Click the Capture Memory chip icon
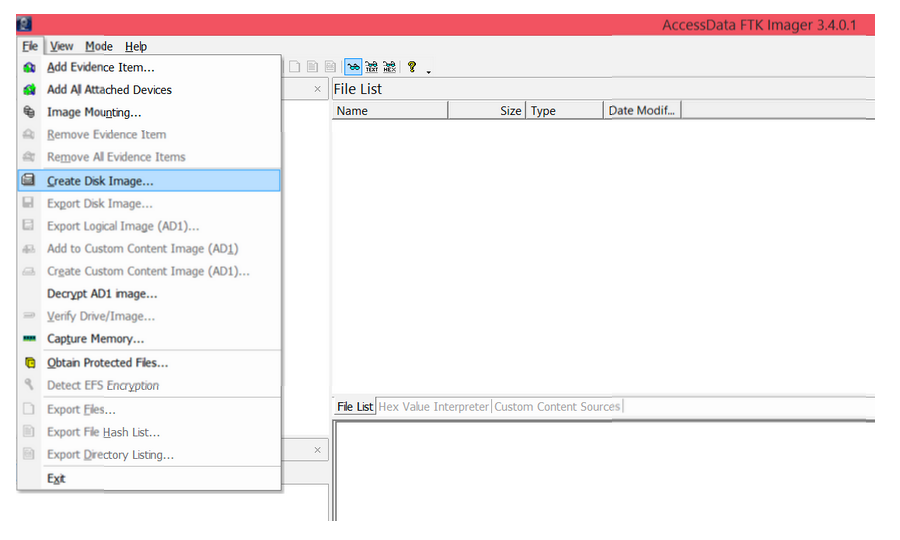Screen dimensions: 900x540 click(29, 339)
